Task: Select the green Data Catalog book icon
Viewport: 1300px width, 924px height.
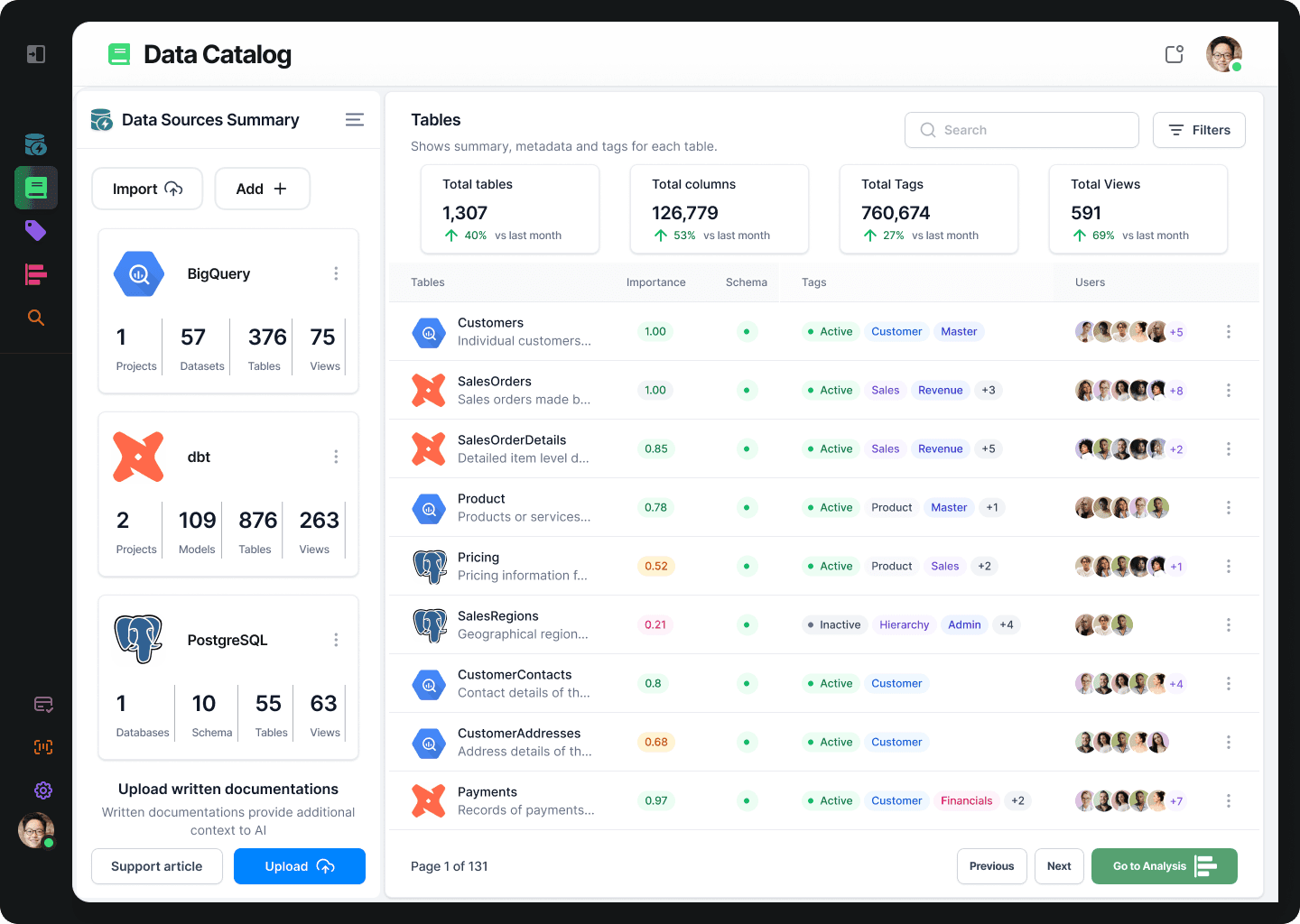Action: click(35, 188)
